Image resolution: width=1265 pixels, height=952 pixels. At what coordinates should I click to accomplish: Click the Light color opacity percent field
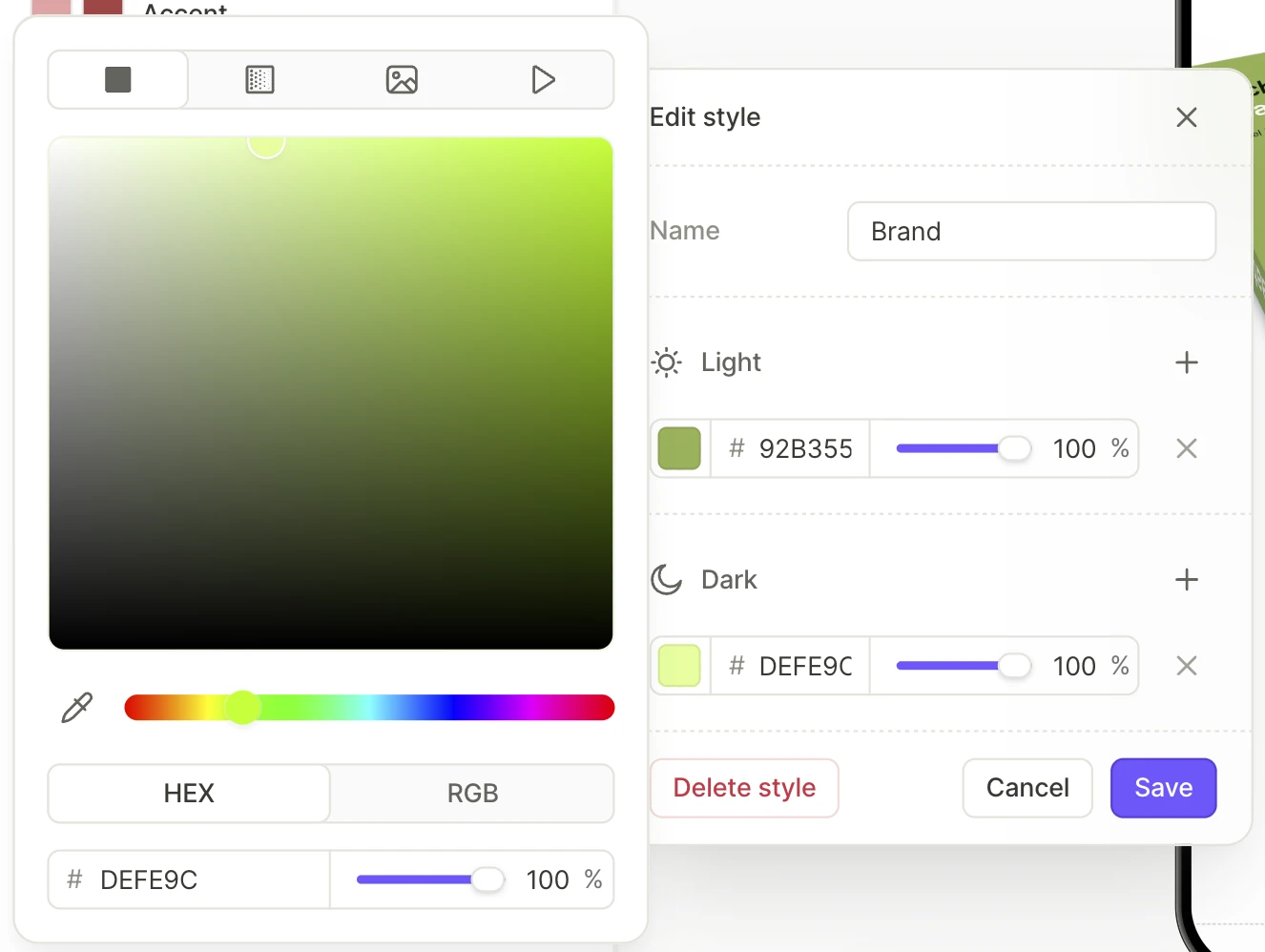pyautogui.click(x=1074, y=448)
